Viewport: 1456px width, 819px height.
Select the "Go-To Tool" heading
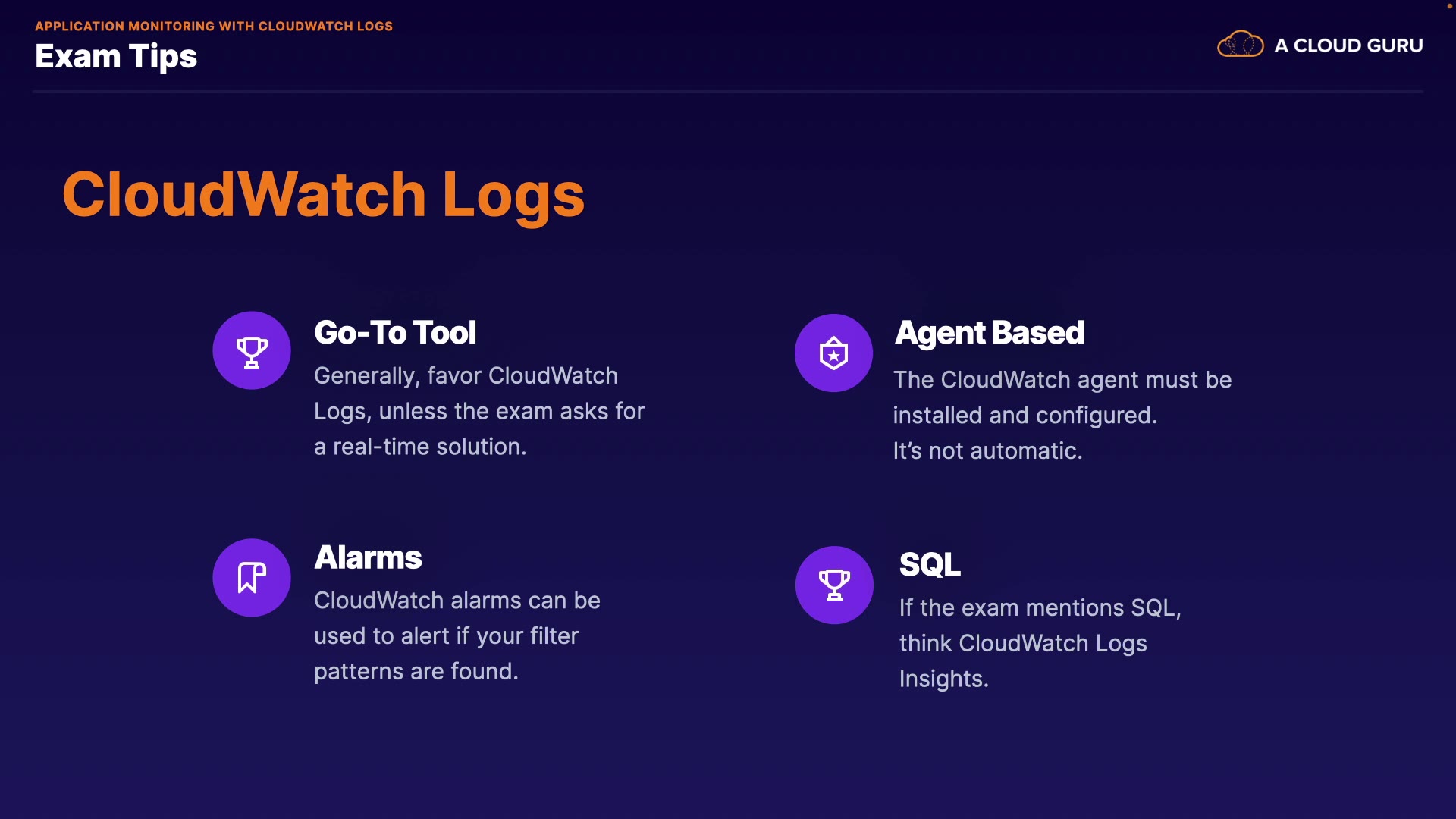[x=395, y=333]
